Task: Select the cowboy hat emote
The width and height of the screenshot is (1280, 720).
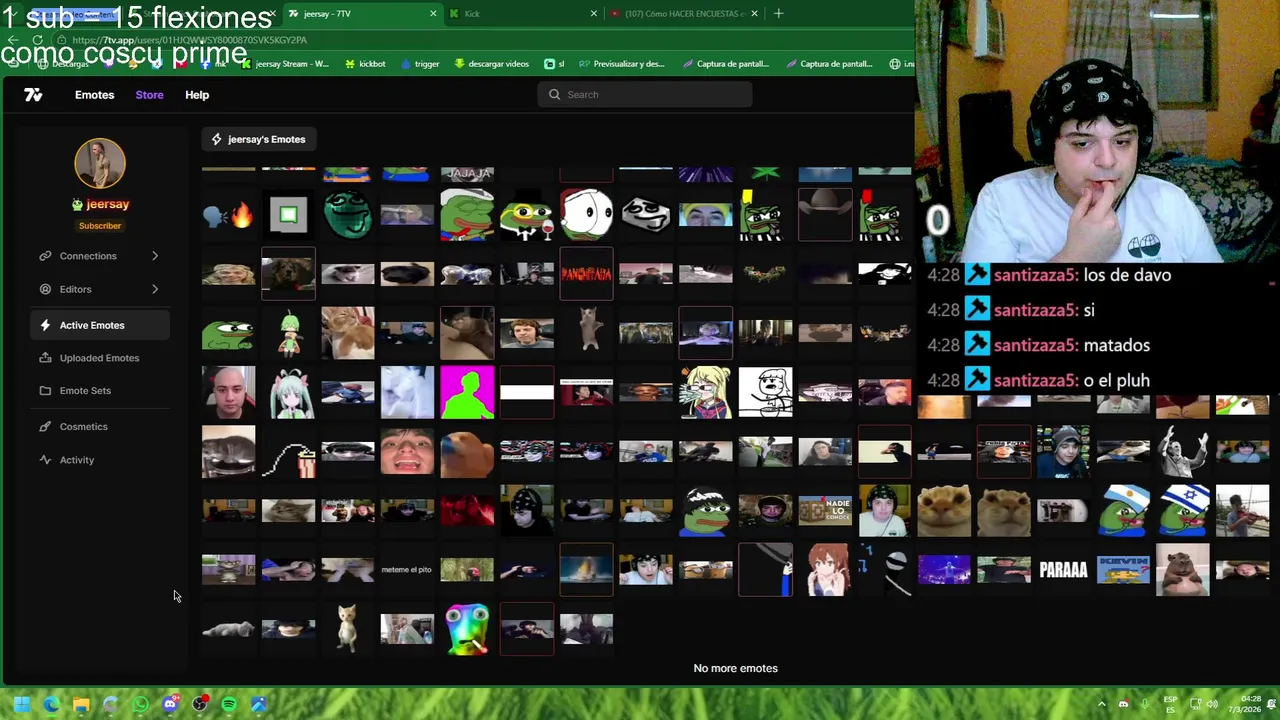Action: click(825, 214)
